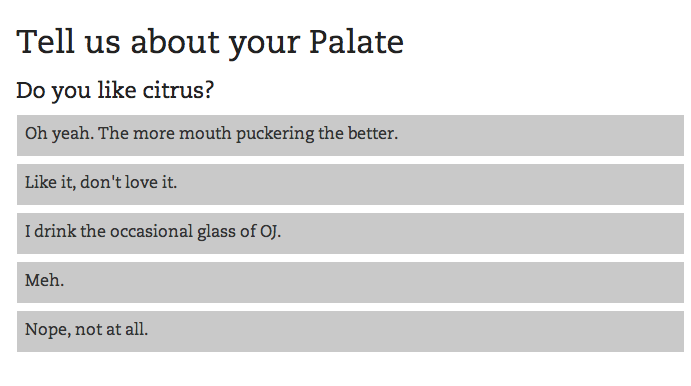Click 'not at all.' in the last answer

coord(111,329)
